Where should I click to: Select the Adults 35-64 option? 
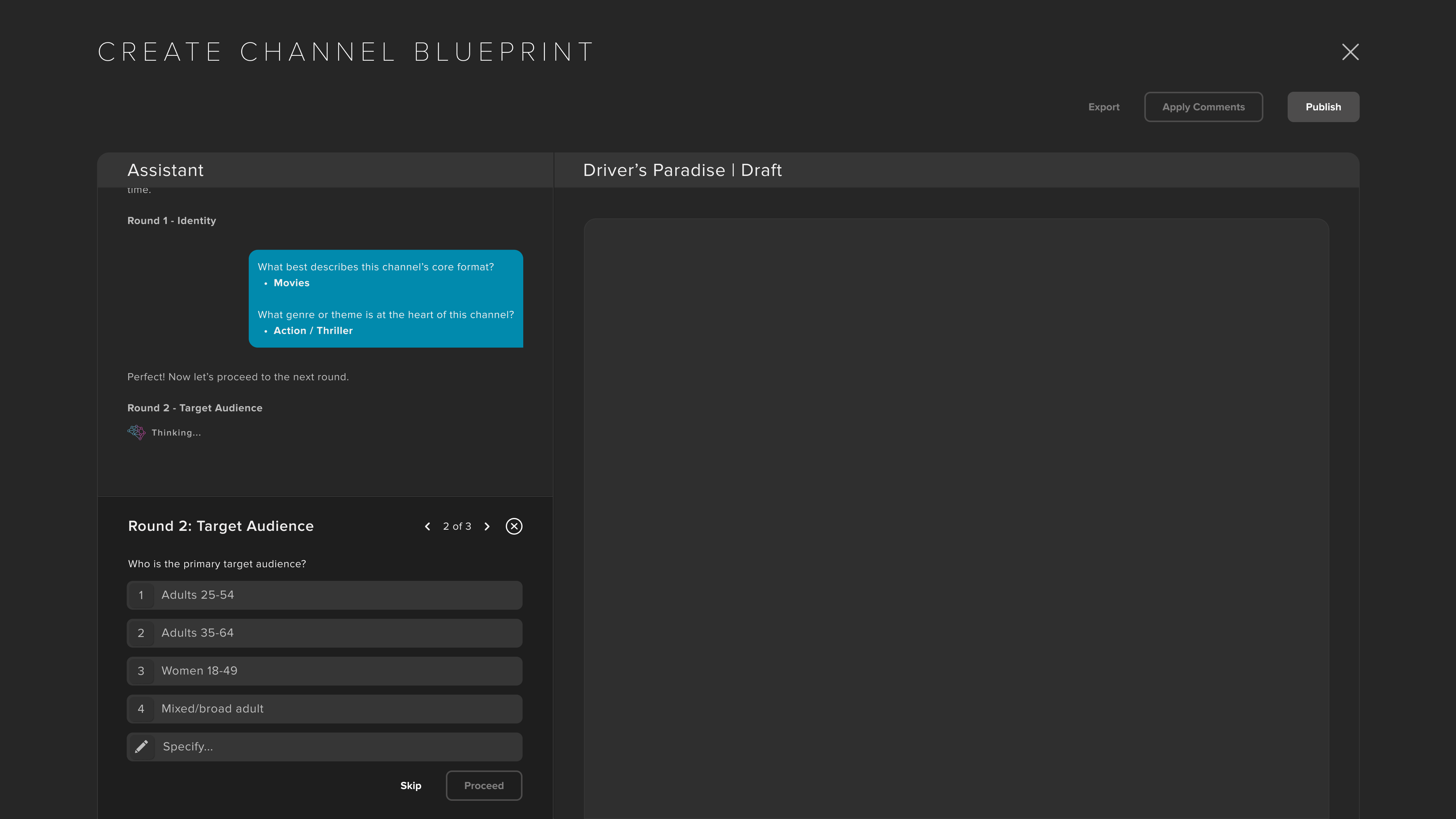[325, 633]
